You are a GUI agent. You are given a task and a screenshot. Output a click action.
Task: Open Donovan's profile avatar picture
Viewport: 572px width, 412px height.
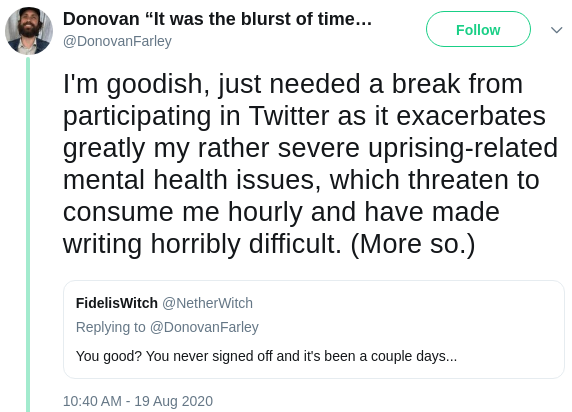point(29,31)
